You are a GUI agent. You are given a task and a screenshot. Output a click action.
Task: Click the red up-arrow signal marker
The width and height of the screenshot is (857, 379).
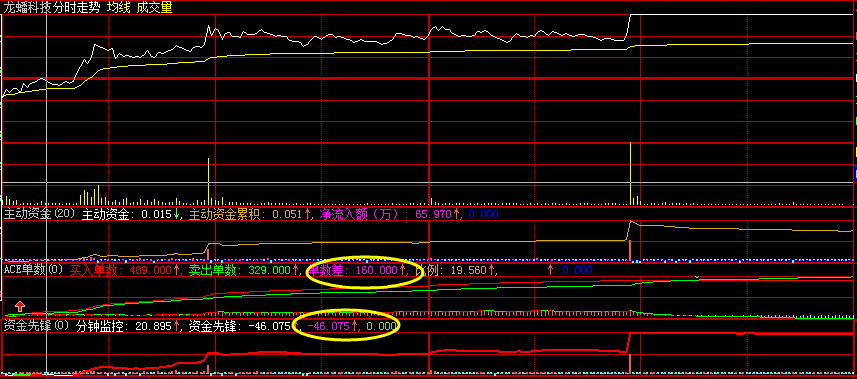pos(20,306)
